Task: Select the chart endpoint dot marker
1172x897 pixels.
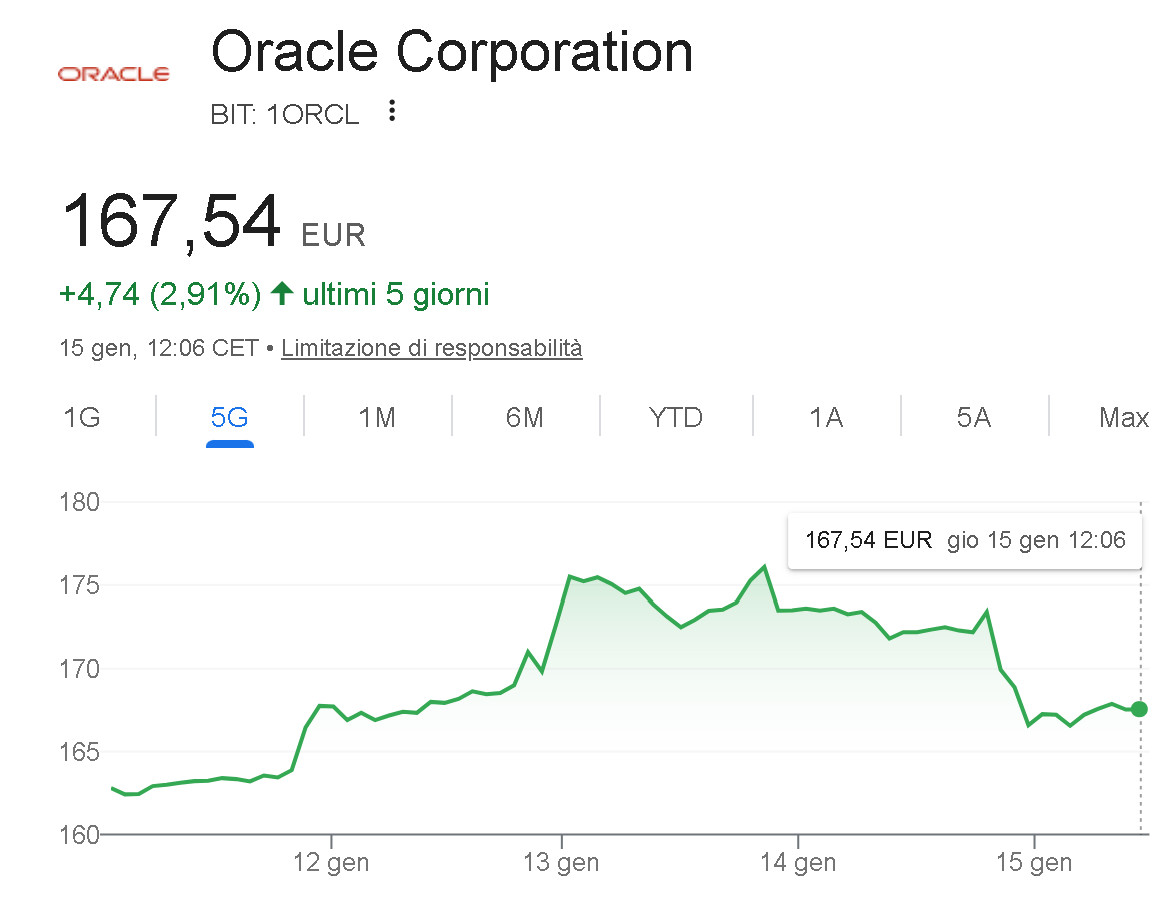Action: pos(1138,710)
